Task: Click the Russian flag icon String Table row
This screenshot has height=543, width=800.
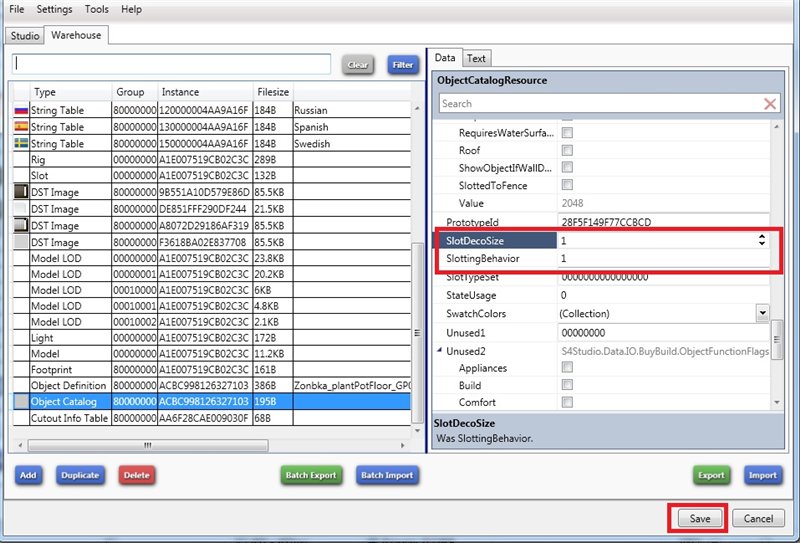Action: [x=19, y=110]
